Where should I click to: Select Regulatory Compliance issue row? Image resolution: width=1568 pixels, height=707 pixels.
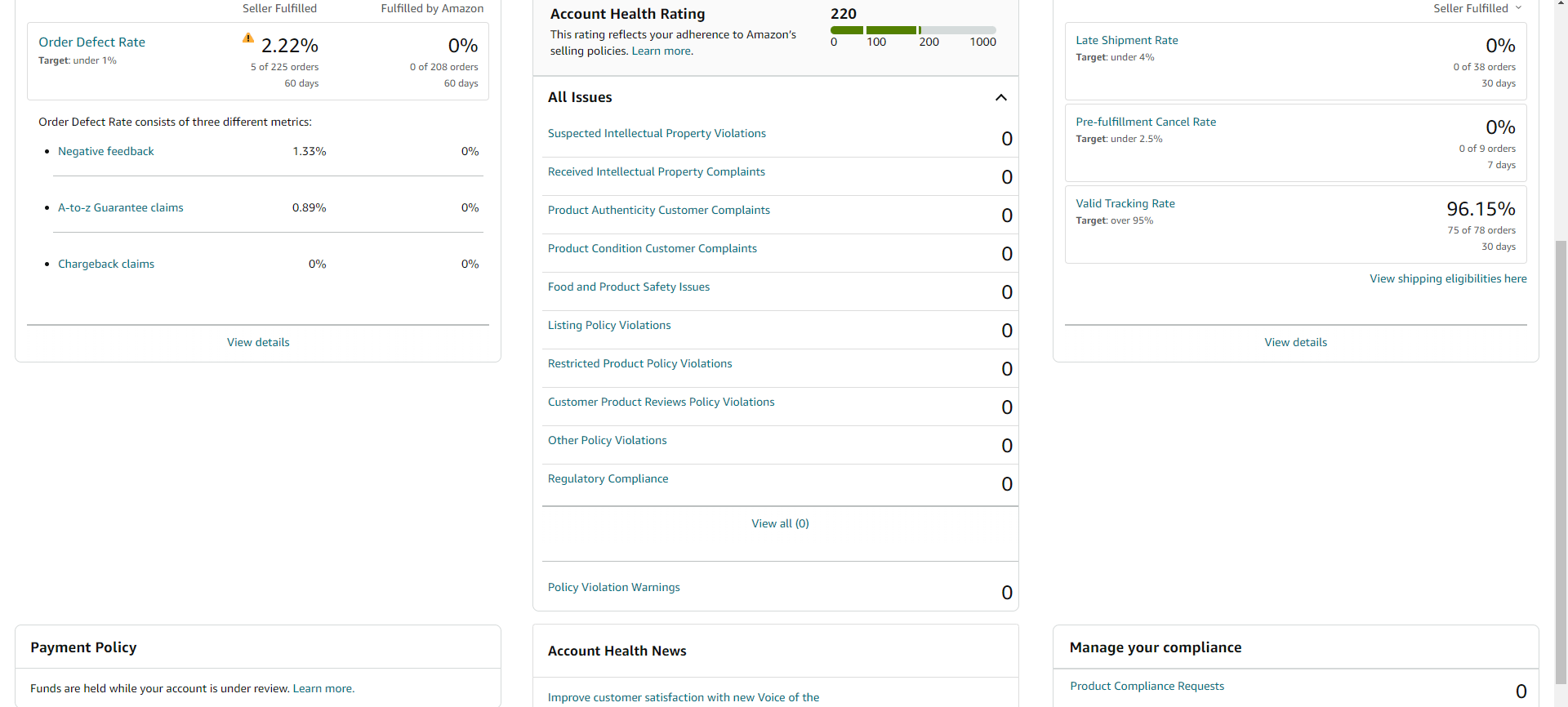coord(780,483)
